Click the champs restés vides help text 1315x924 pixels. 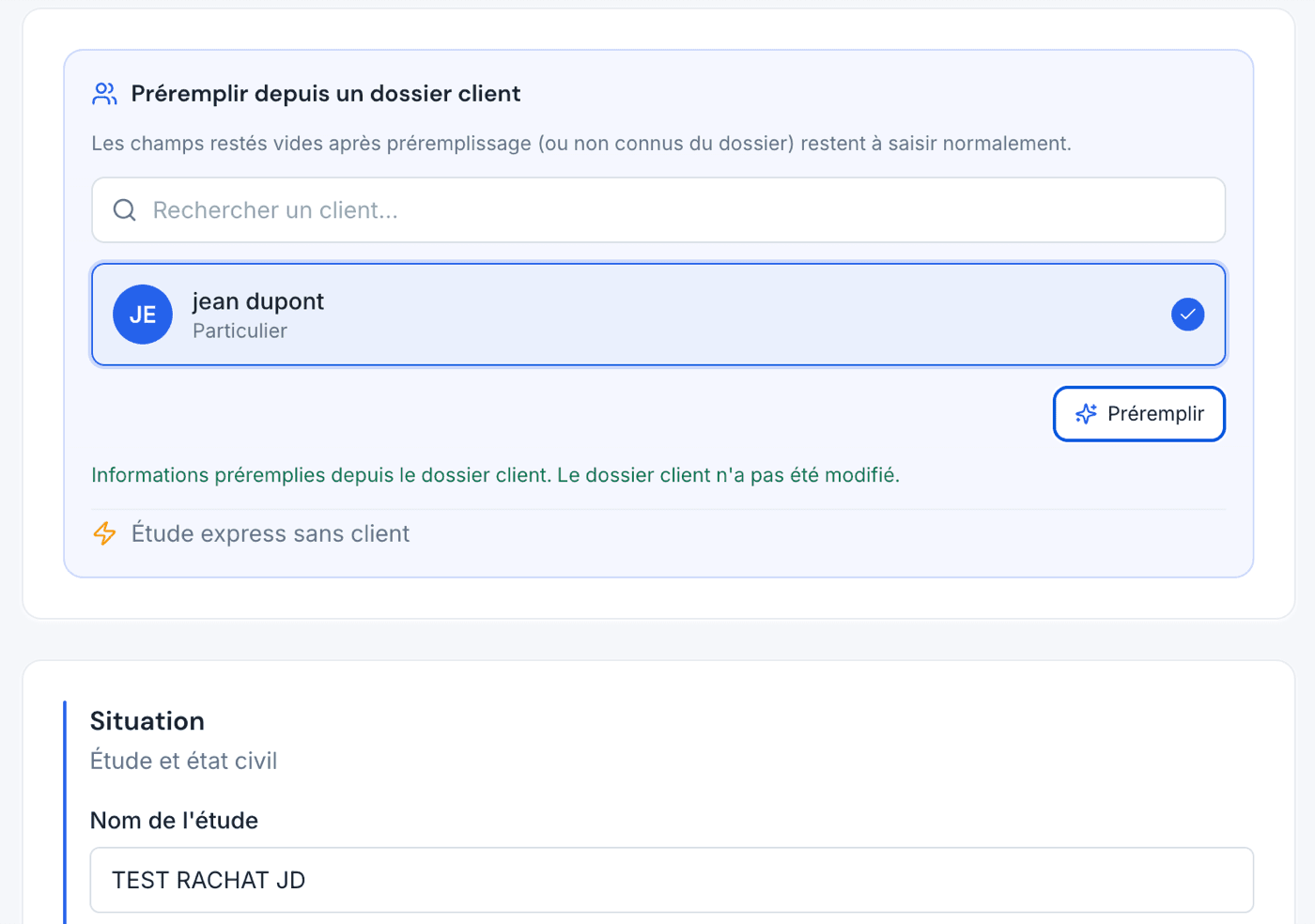581,144
